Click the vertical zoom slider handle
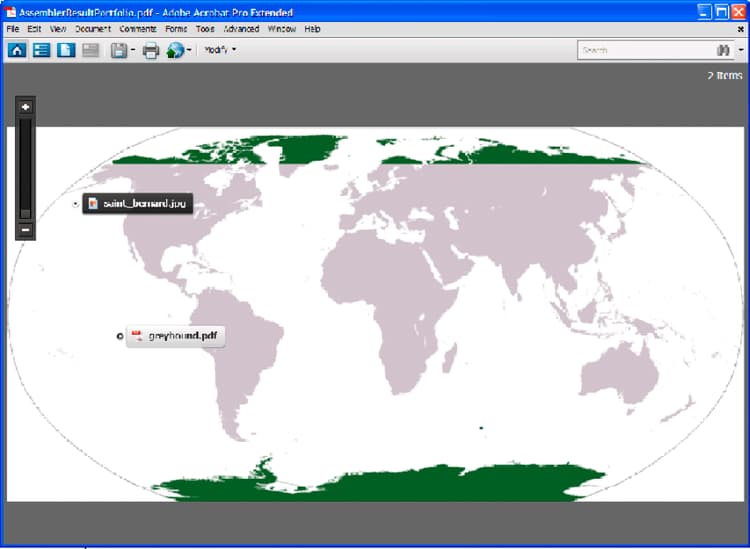The image size is (750, 549). coord(26,213)
